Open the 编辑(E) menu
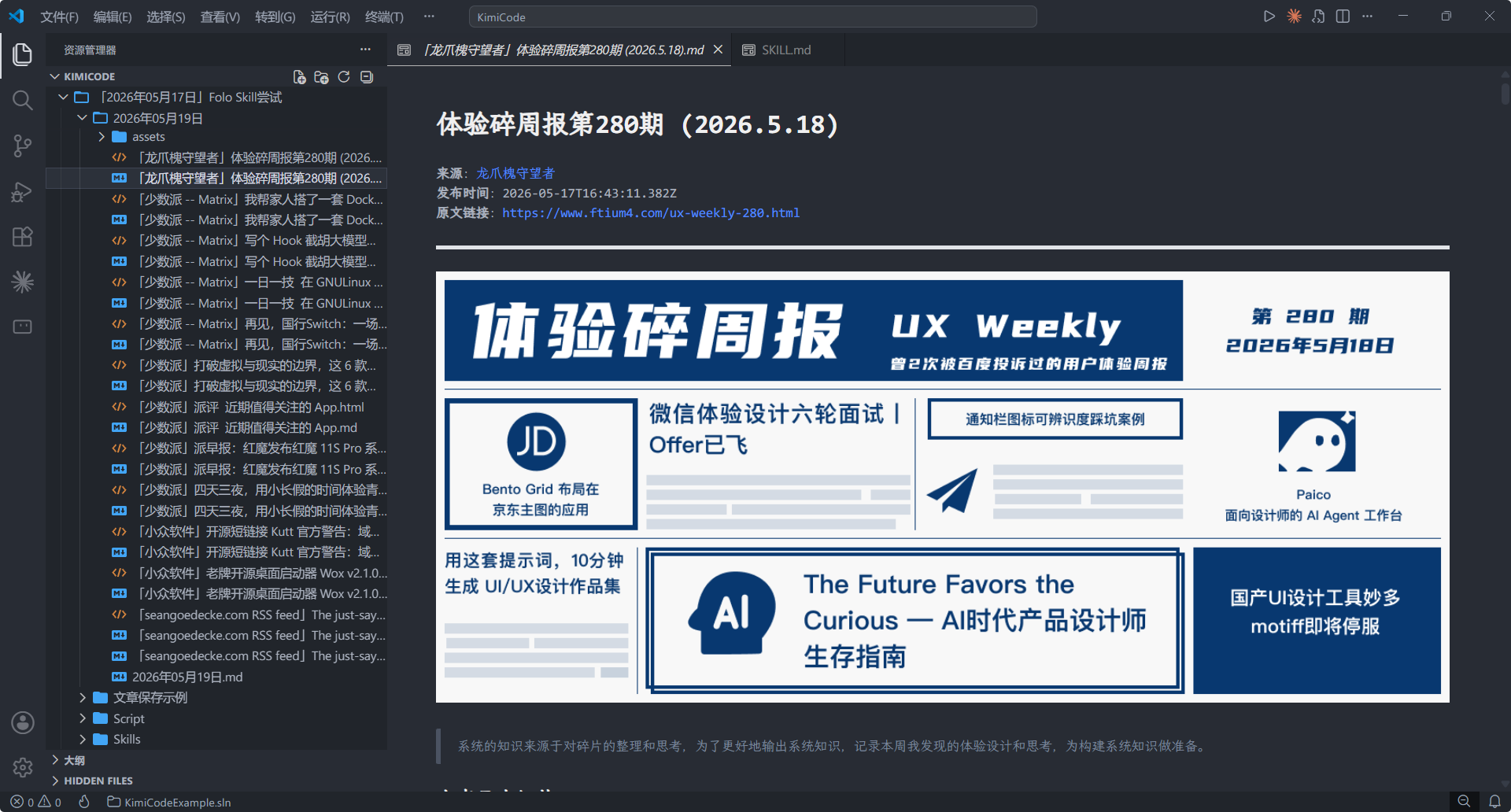 click(x=113, y=17)
